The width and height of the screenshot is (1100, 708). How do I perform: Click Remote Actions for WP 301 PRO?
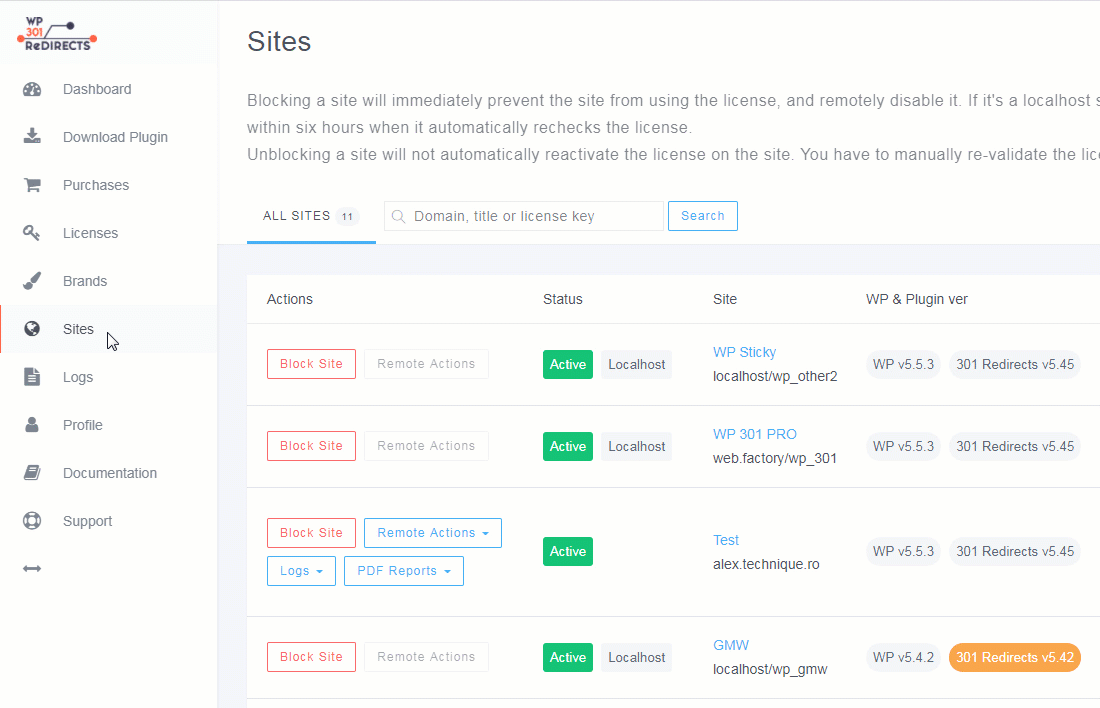click(427, 446)
